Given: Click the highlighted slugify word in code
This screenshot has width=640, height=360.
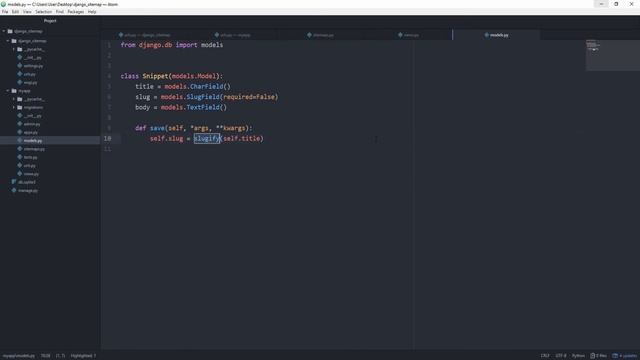Looking at the screenshot, I should (x=207, y=138).
